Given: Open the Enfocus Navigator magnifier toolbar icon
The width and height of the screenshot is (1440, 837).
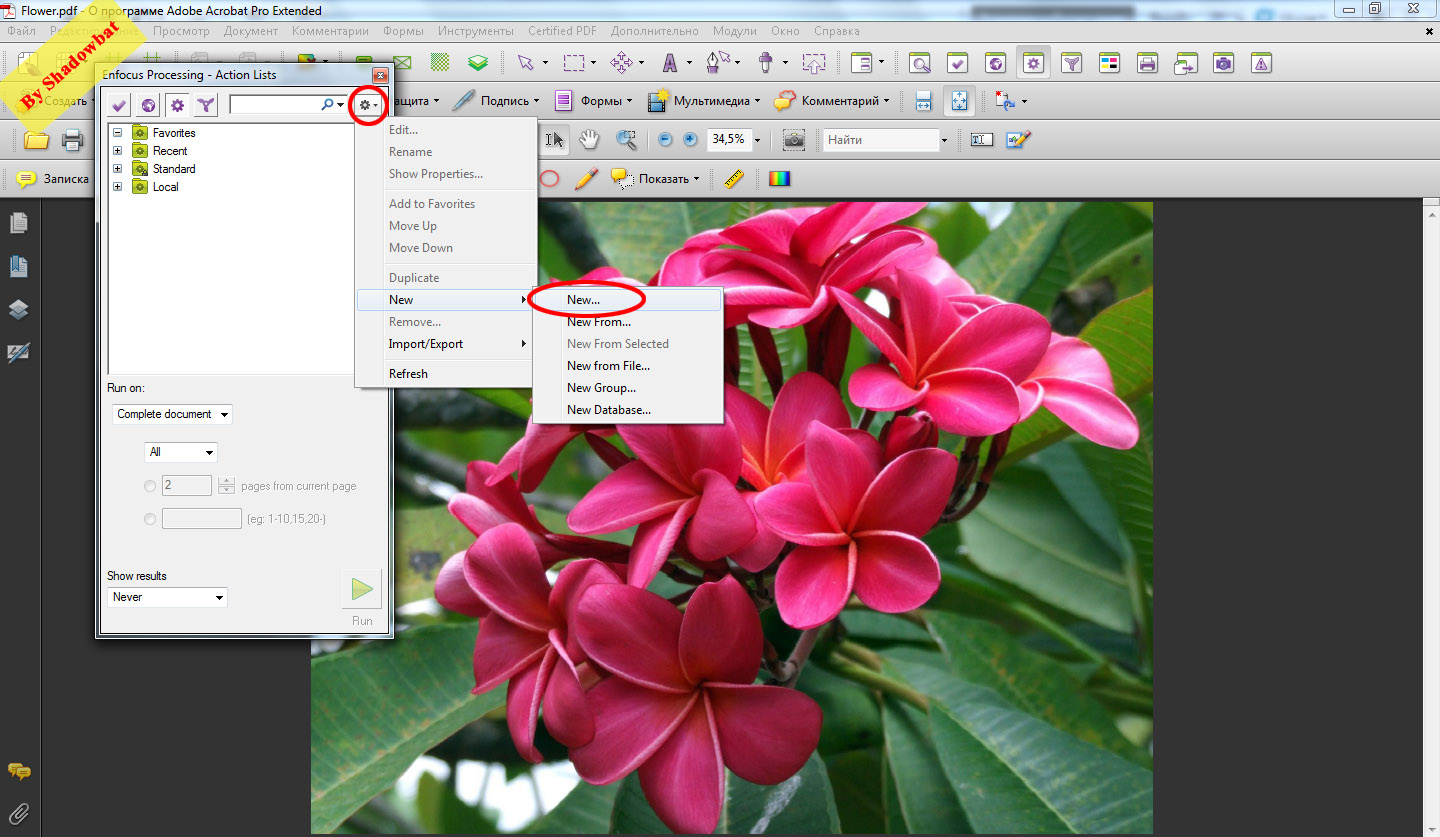Looking at the screenshot, I should click(x=920, y=63).
